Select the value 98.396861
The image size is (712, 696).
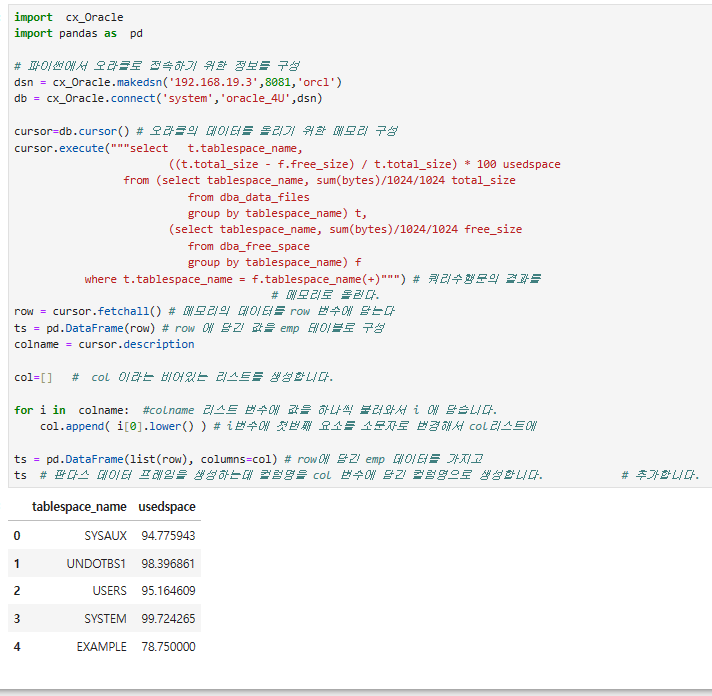(168, 564)
